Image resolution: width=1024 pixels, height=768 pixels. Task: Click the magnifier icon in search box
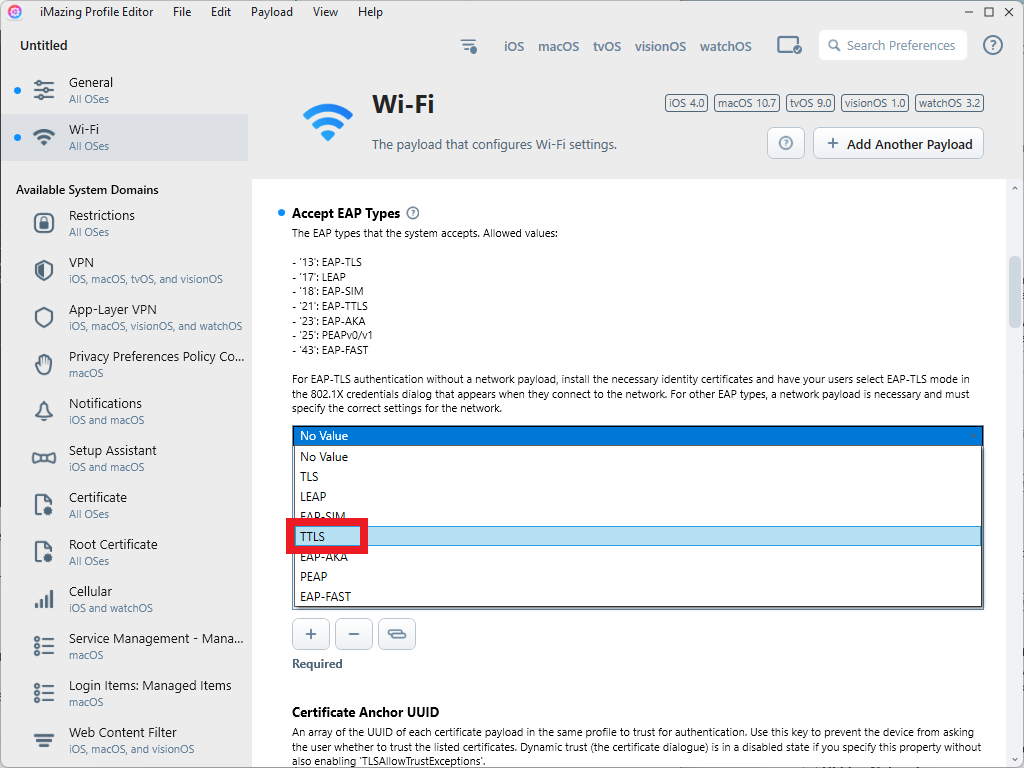pos(834,46)
